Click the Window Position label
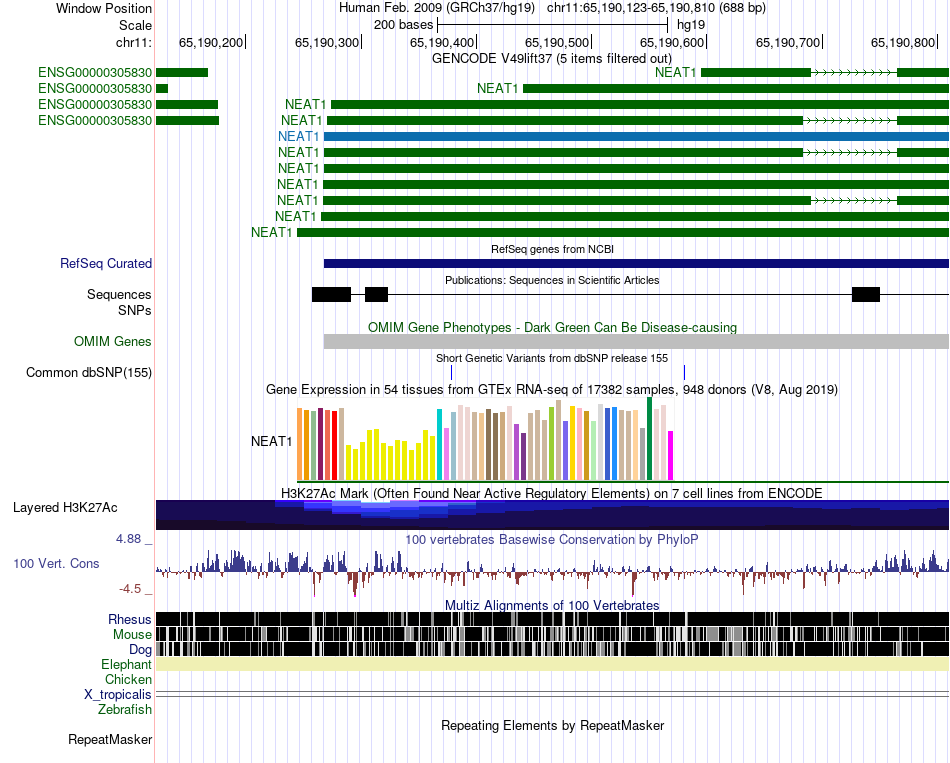The image size is (950, 763). (x=104, y=8)
